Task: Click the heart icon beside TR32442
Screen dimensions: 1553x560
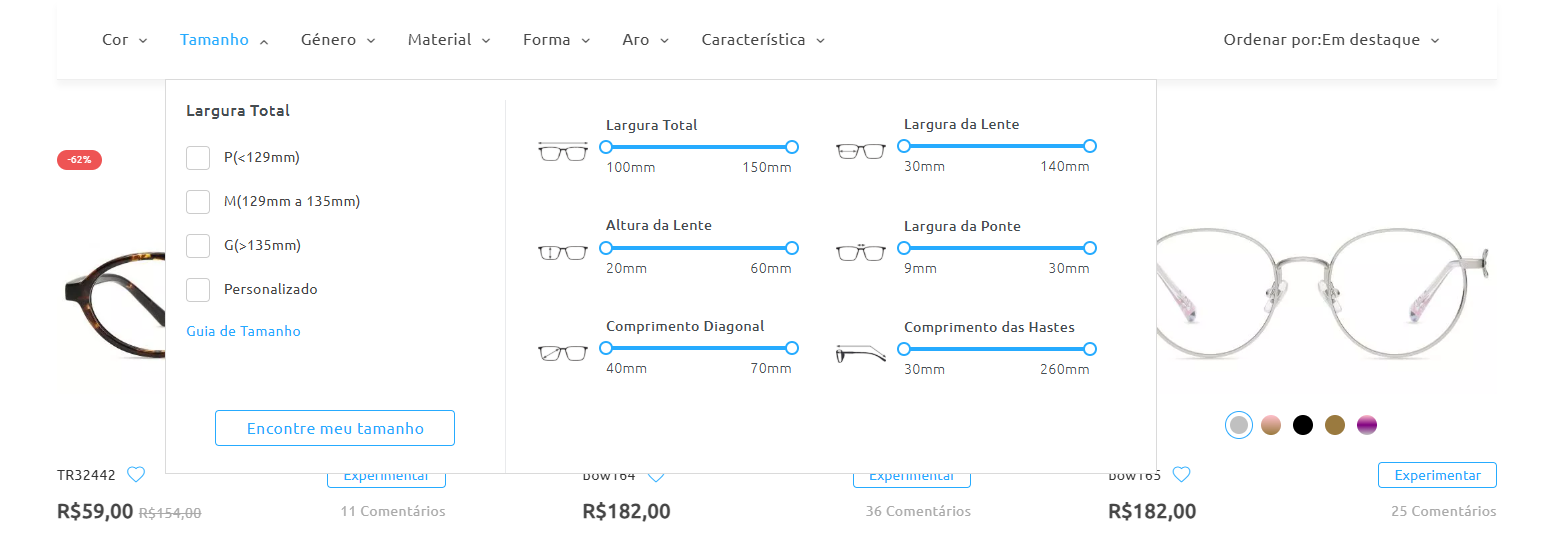Action: pyautogui.click(x=136, y=475)
